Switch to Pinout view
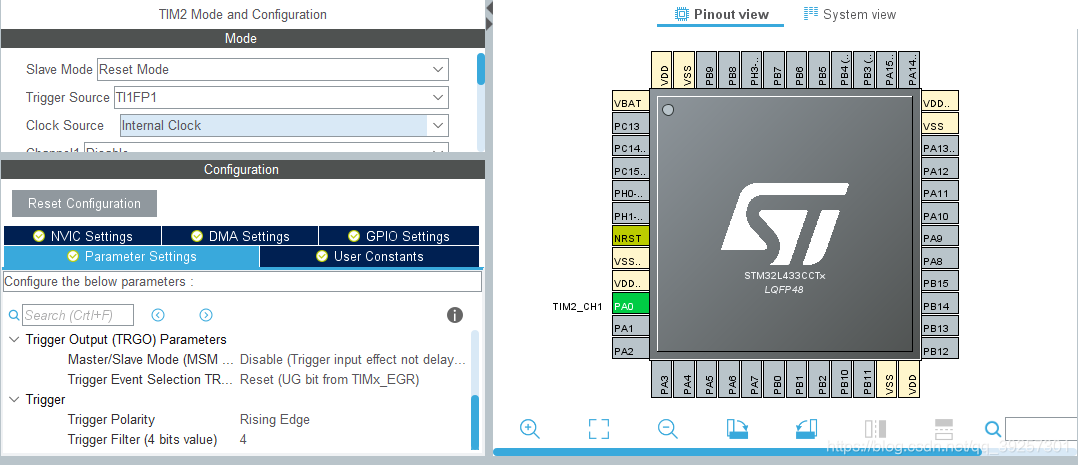 click(x=720, y=14)
